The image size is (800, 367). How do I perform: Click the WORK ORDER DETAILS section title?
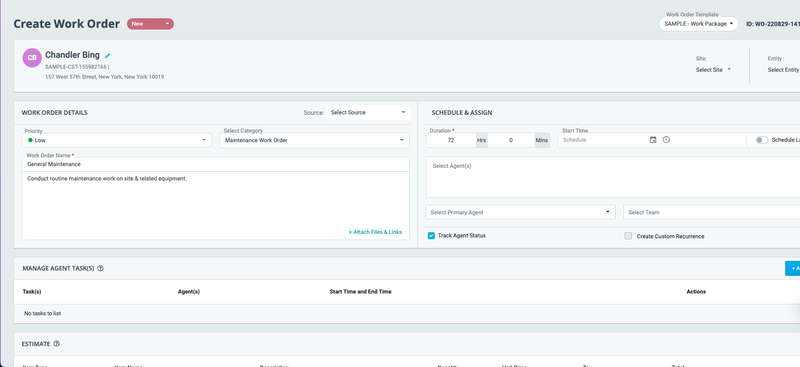coord(55,113)
